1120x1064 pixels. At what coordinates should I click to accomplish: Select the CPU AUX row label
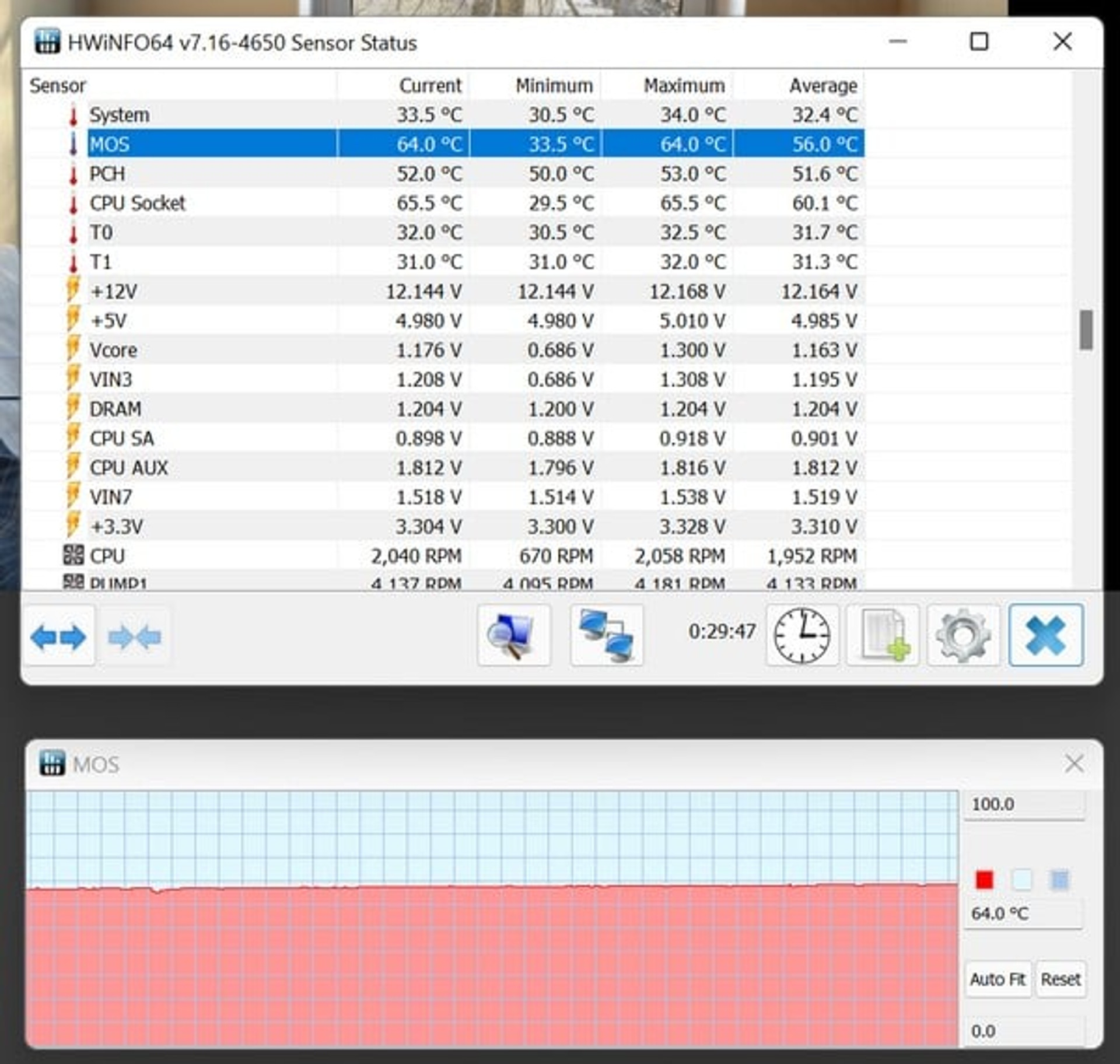pos(129,468)
